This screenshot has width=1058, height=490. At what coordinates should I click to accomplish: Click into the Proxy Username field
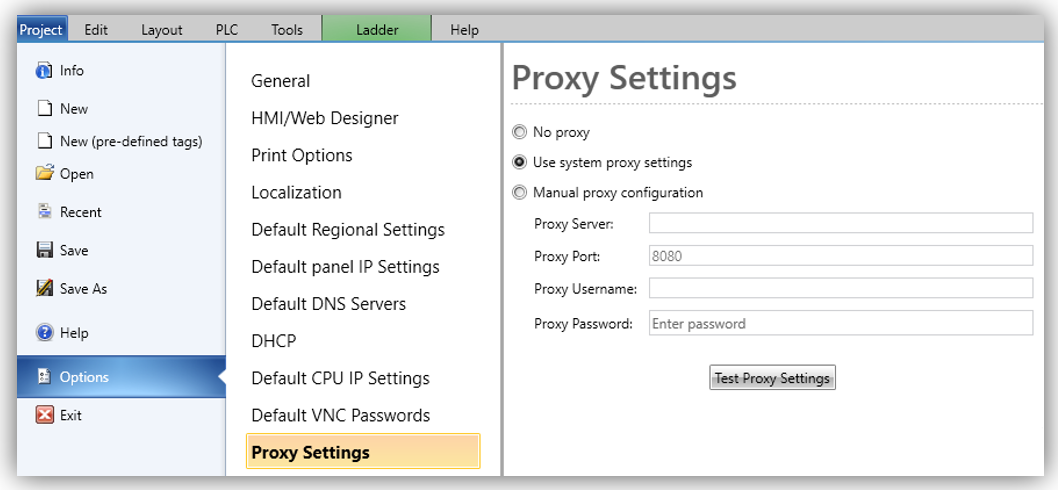point(841,288)
